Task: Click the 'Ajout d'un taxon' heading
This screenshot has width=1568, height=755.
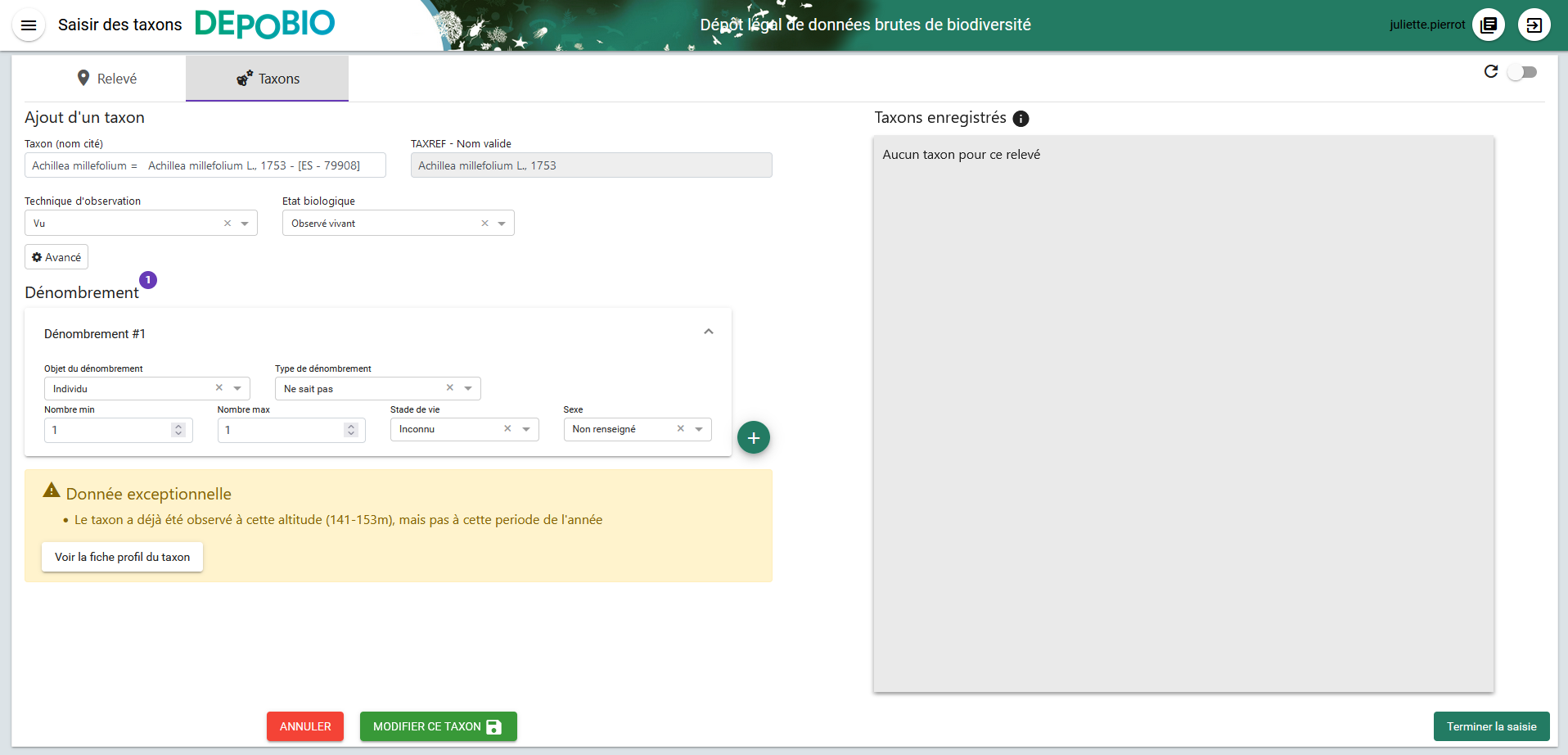Action: click(84, 118)
